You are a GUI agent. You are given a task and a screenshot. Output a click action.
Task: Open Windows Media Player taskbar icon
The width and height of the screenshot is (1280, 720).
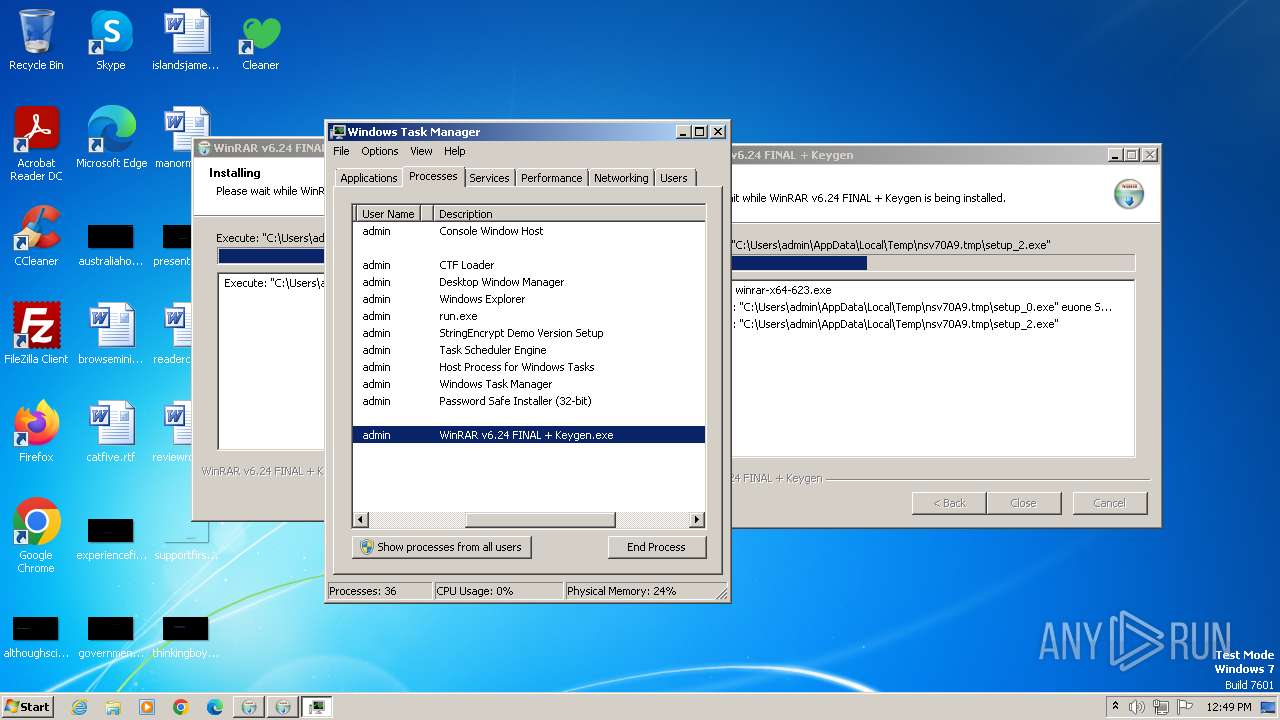click(x=147, y=707)
